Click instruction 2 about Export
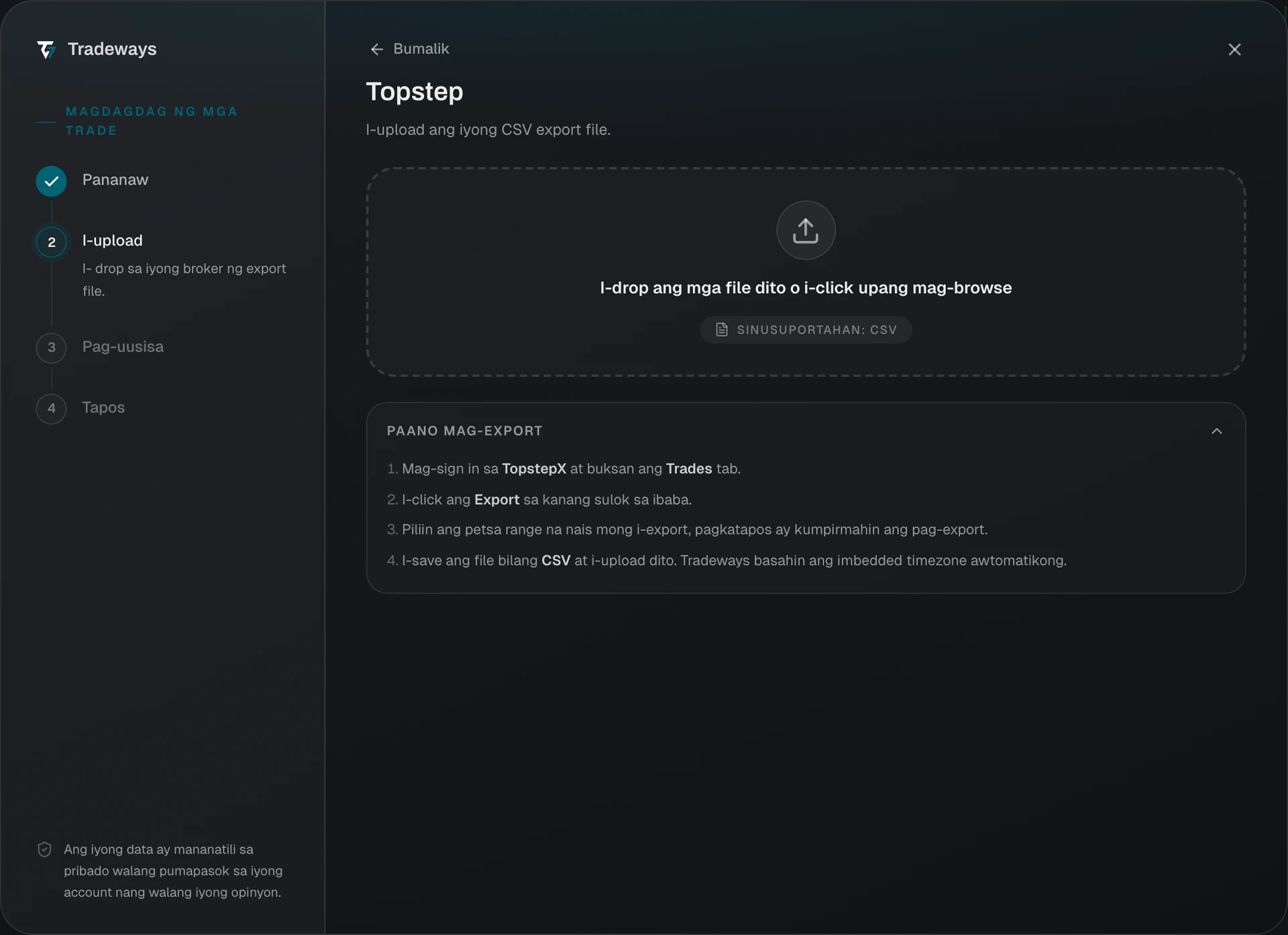Screen dimensions: 1288x935 [x=539, y=500]
